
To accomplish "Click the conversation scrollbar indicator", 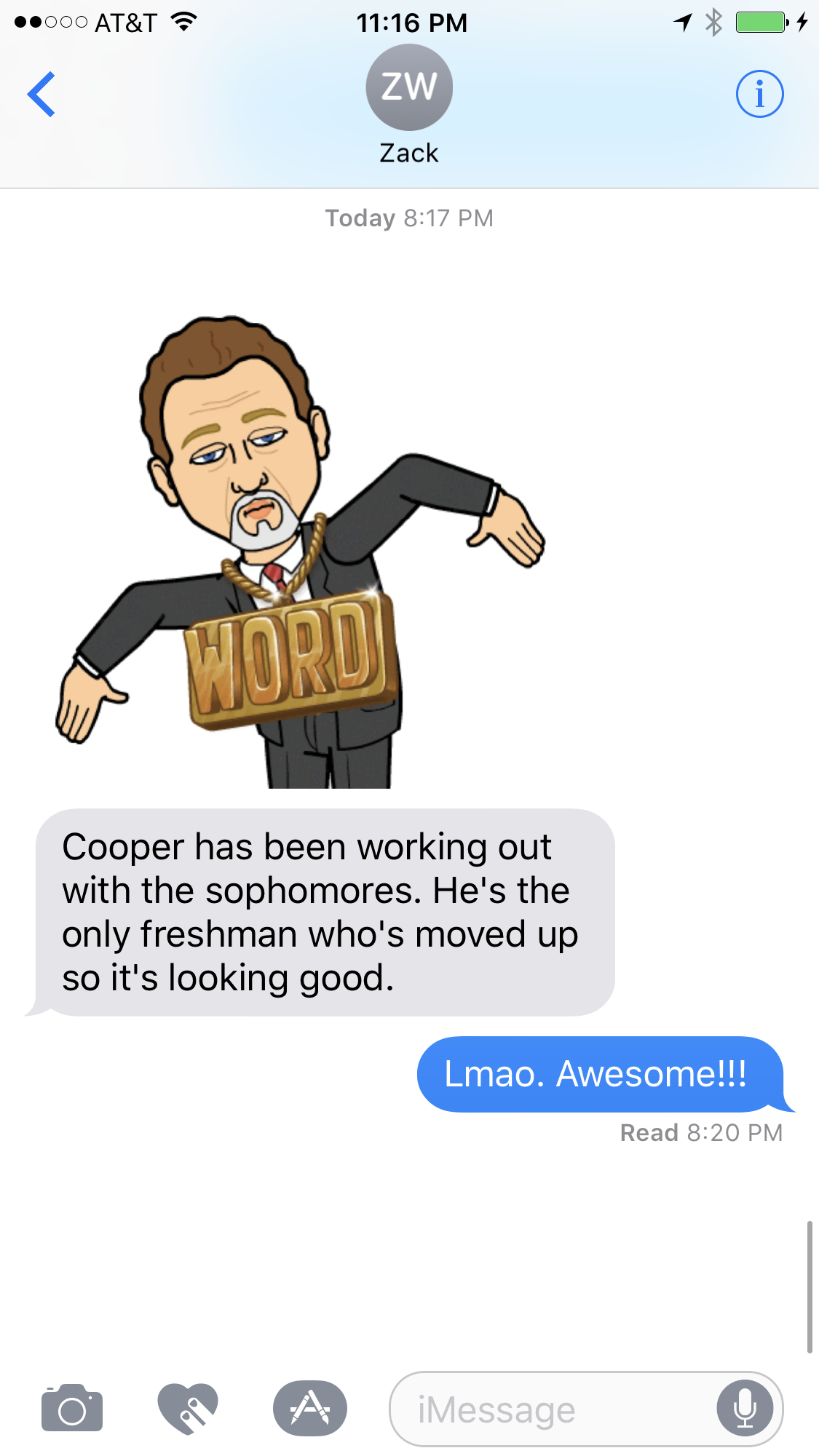I will click(x=810, y=1287).
